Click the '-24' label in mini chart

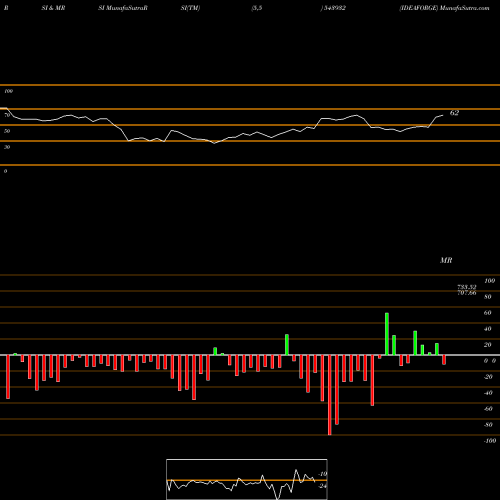[x=323, y=486]
